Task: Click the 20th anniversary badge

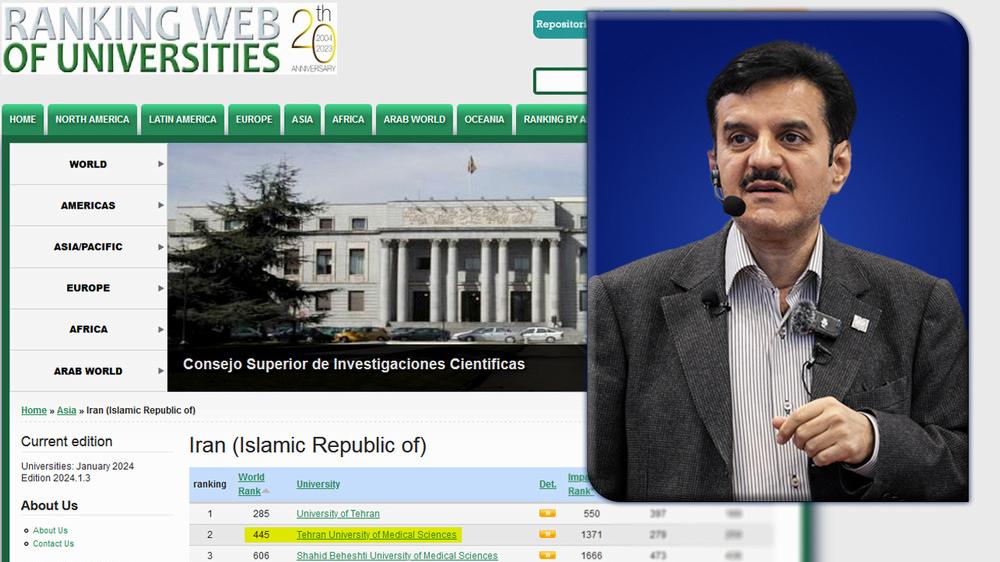Action: (312, 38)
